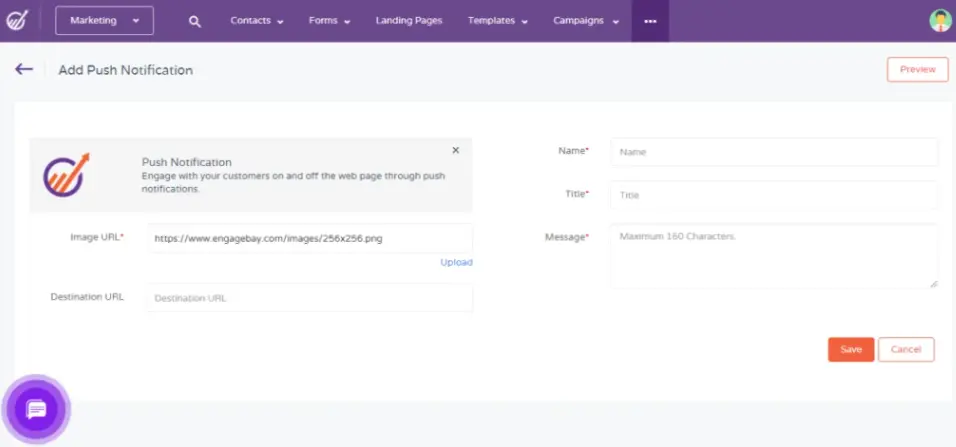956x447 pixels.
Task: Click the Push Notification banner logo image
Action: tap(67, 174)
